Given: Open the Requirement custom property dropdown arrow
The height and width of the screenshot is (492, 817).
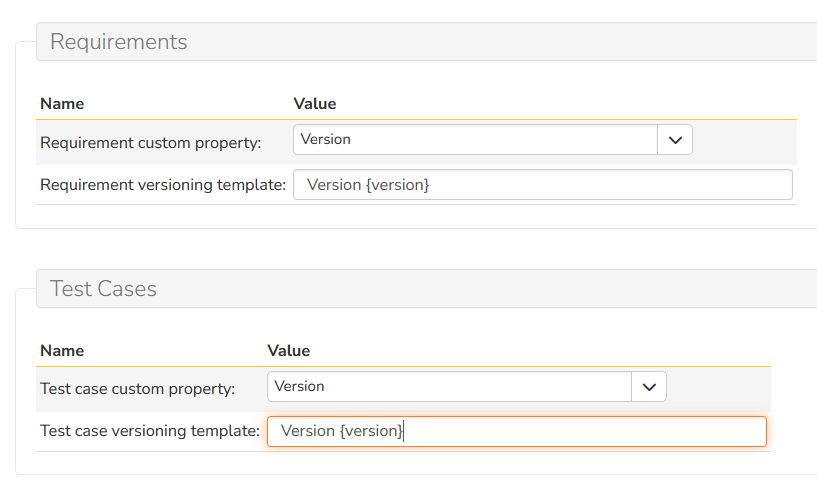Looking at the screenshot, I should pyautogui.click(x=674, y=140).
